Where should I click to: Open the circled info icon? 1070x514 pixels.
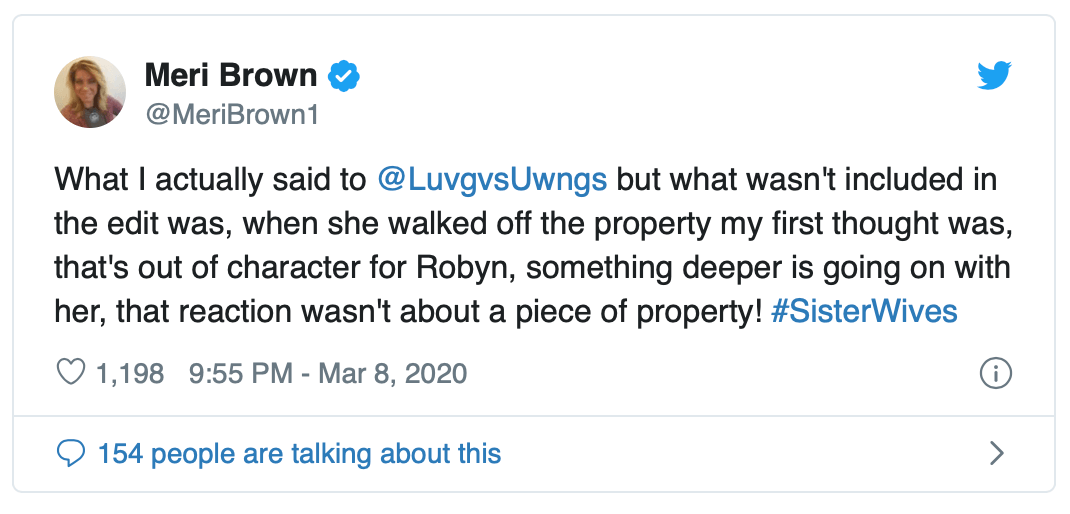point(995,374)
